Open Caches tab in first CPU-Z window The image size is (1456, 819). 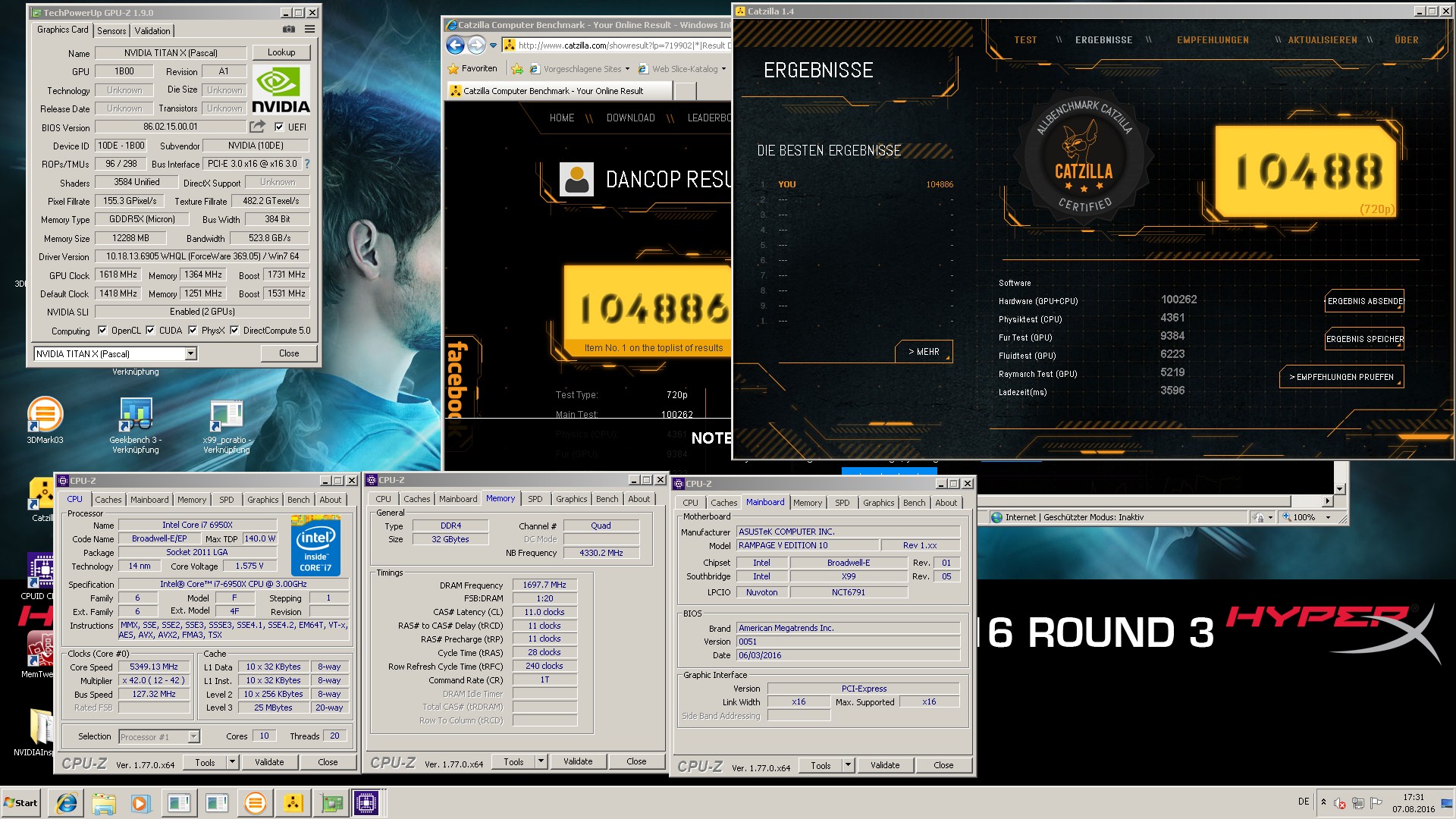[x=108, y=500]
